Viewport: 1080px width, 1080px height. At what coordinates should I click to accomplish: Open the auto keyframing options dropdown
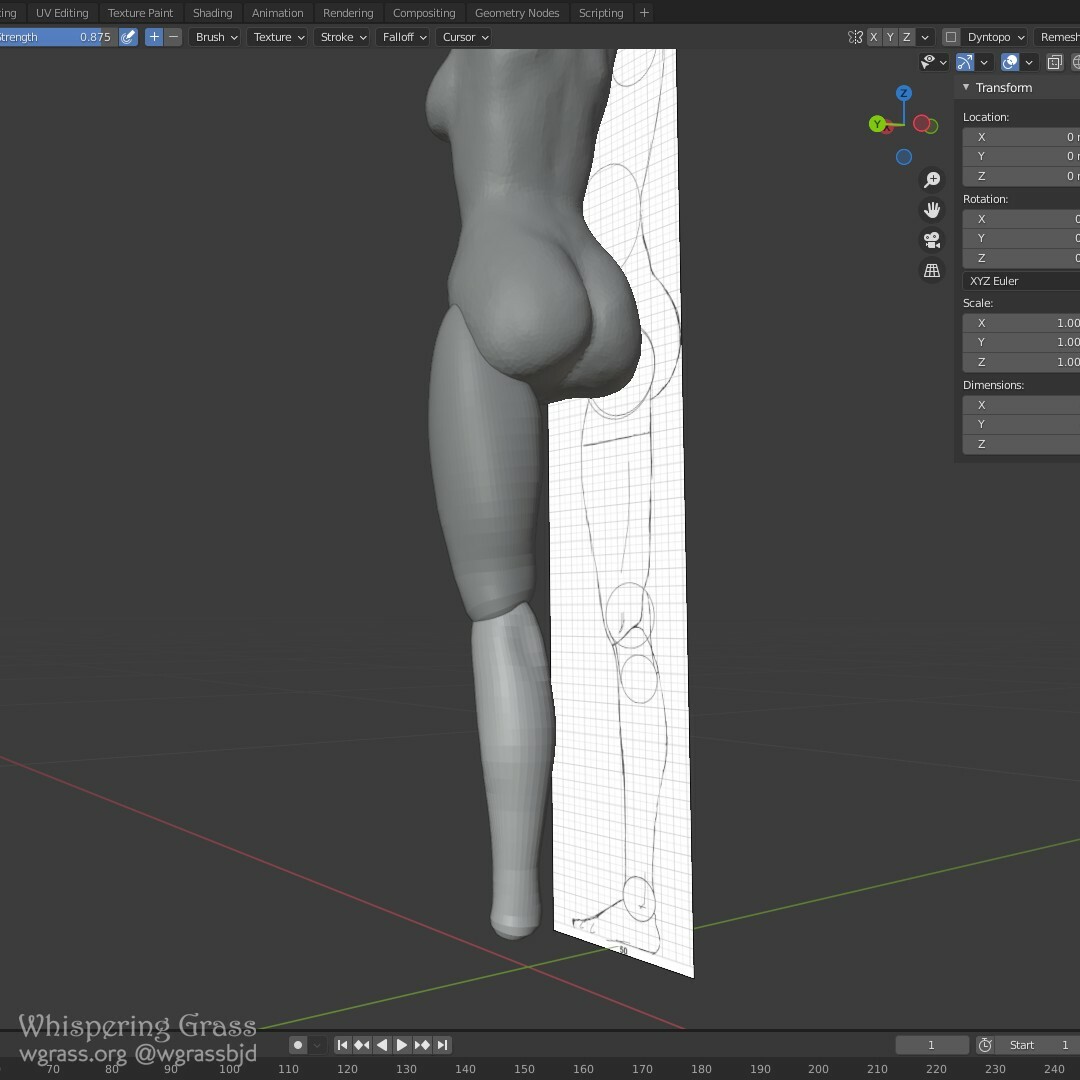click(x=317, y=1045)
